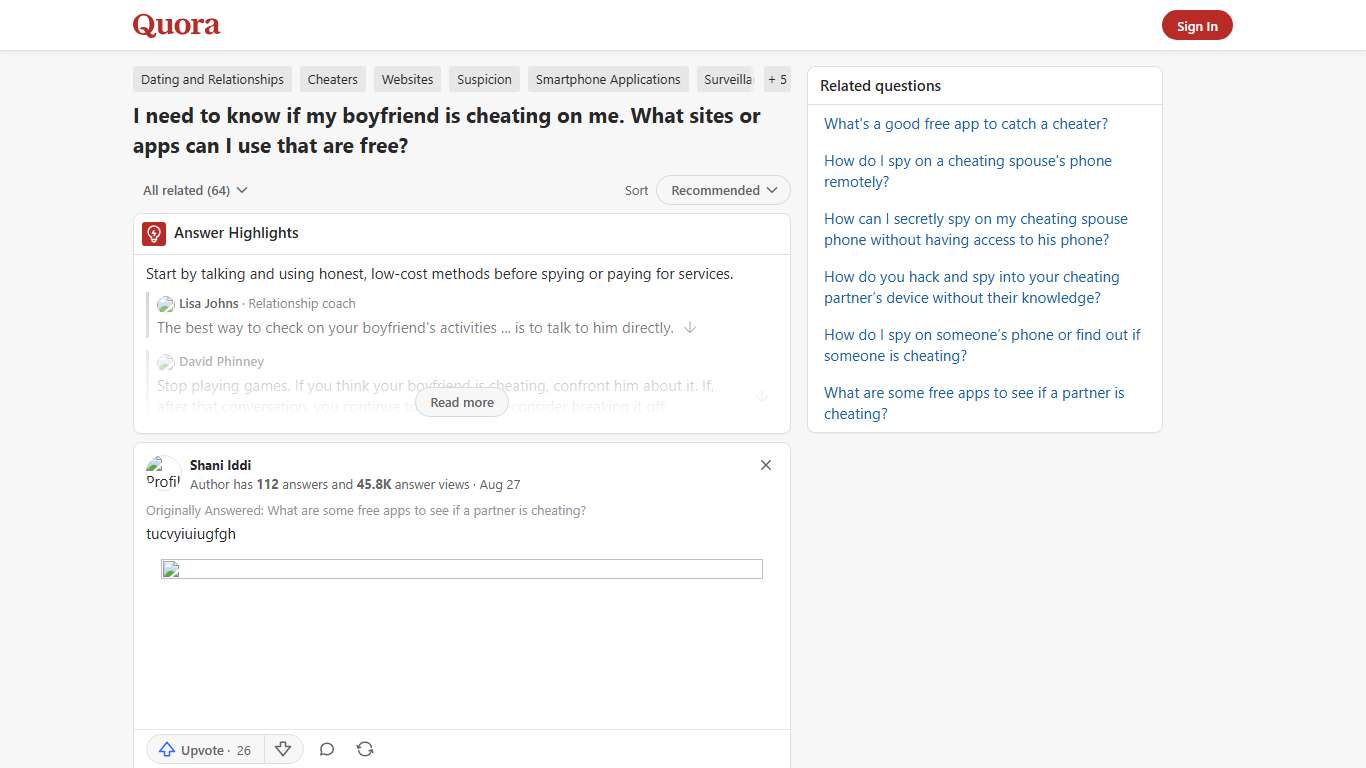Repost Shani Iddi's answer
1366x768 pixels.
(x=365, y=749)
